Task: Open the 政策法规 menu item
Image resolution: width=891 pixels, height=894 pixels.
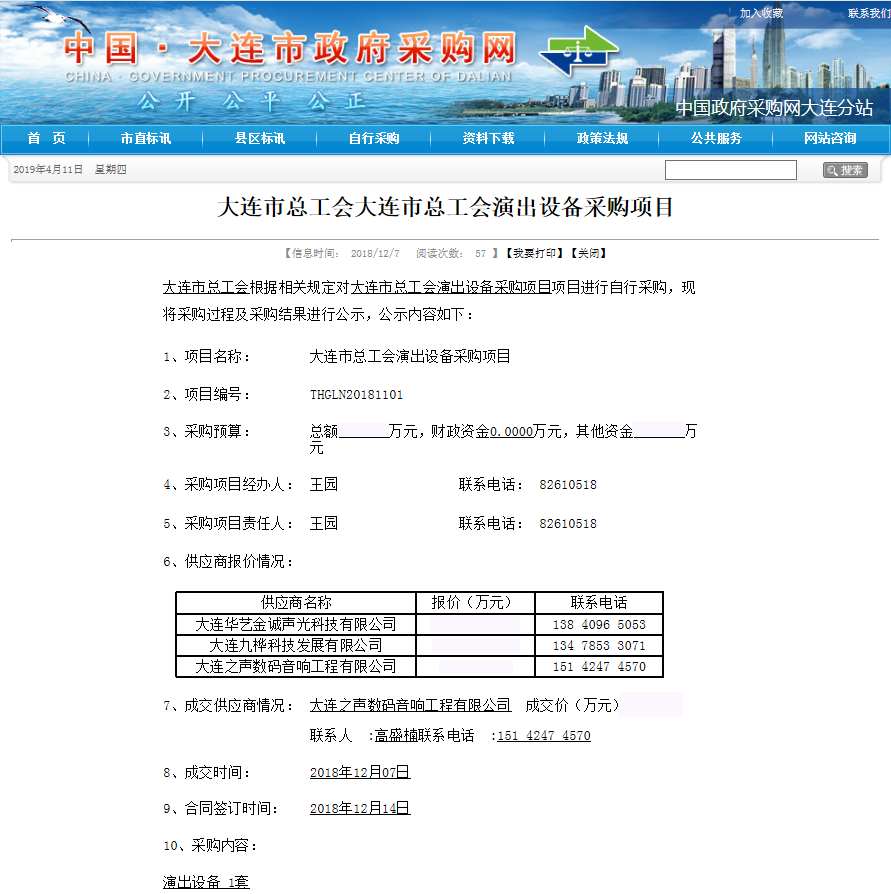Action: point(602,139)
